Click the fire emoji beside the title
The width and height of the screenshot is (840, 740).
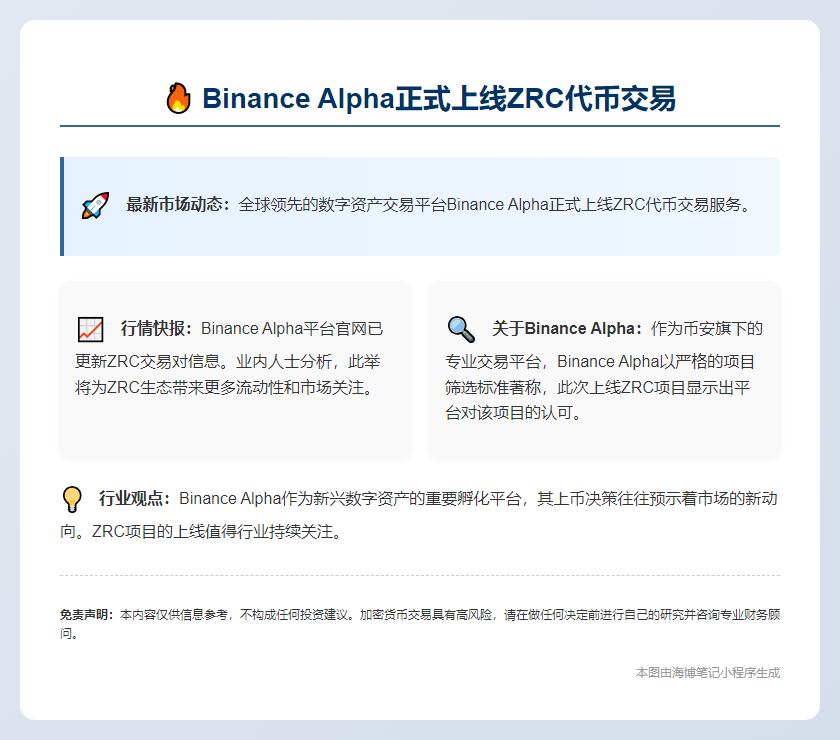tap(178, 98)
